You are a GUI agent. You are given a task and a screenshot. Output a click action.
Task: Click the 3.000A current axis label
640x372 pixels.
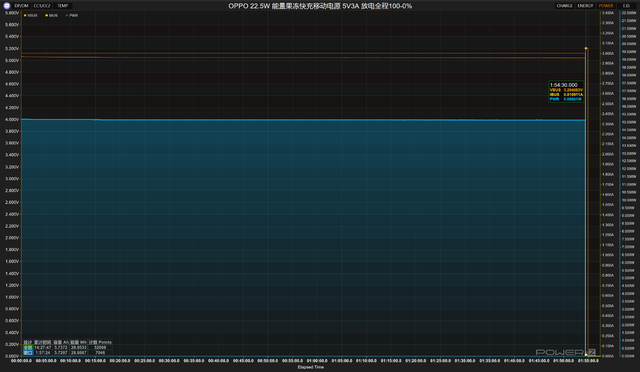(608, 53)
